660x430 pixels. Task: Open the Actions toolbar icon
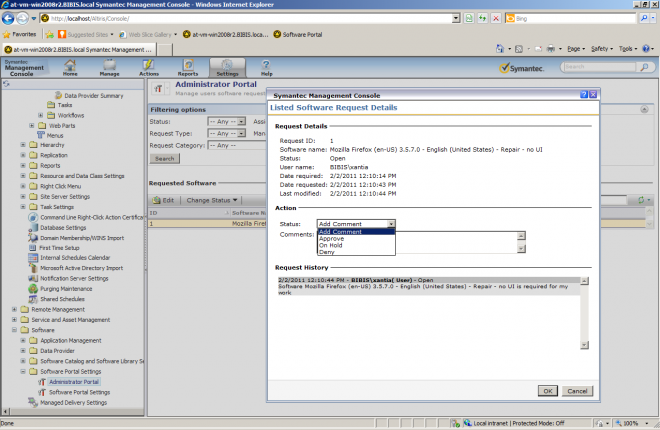pyautogui.click(x=149, y=67)
